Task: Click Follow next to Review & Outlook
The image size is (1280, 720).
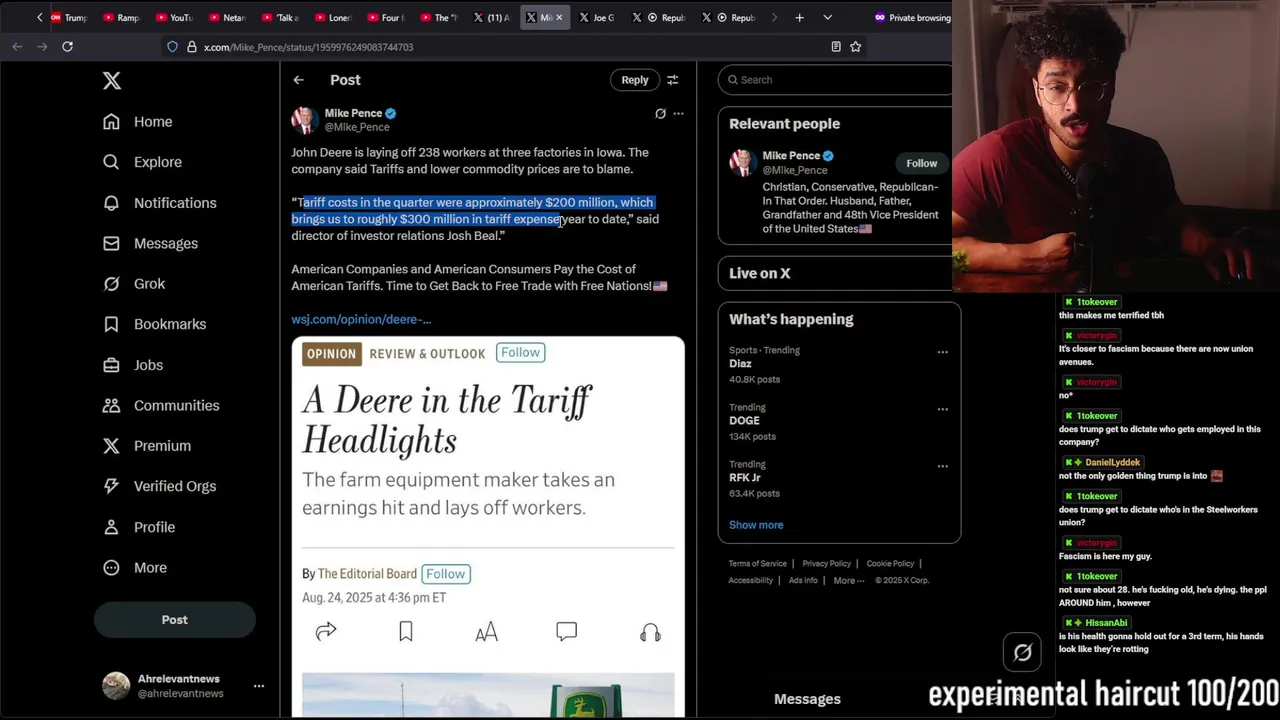Action: coord(521,352)
